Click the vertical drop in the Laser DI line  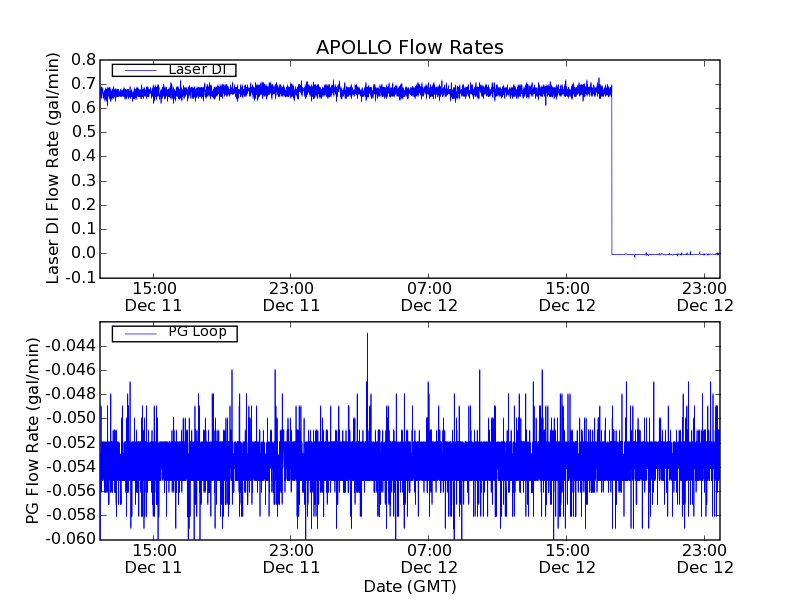(x=612, y=170)
